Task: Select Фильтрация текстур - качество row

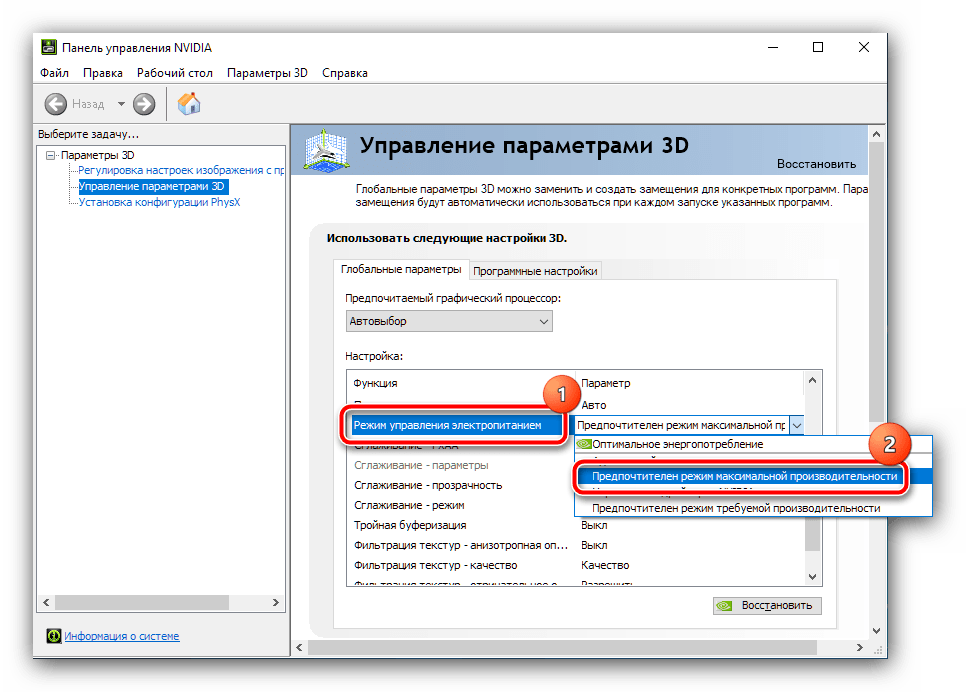Action: (x=435, y=565)
